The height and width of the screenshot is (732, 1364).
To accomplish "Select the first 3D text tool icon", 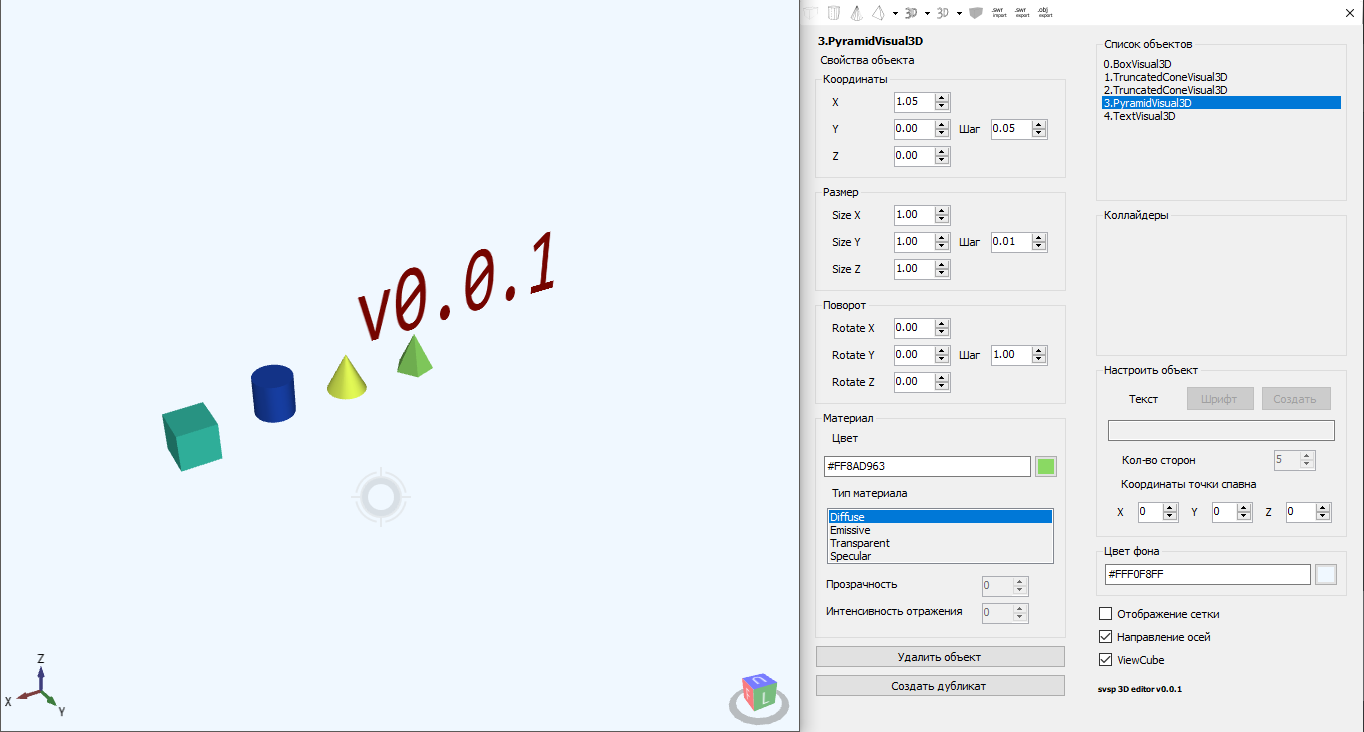I will (x=911, y=12).
